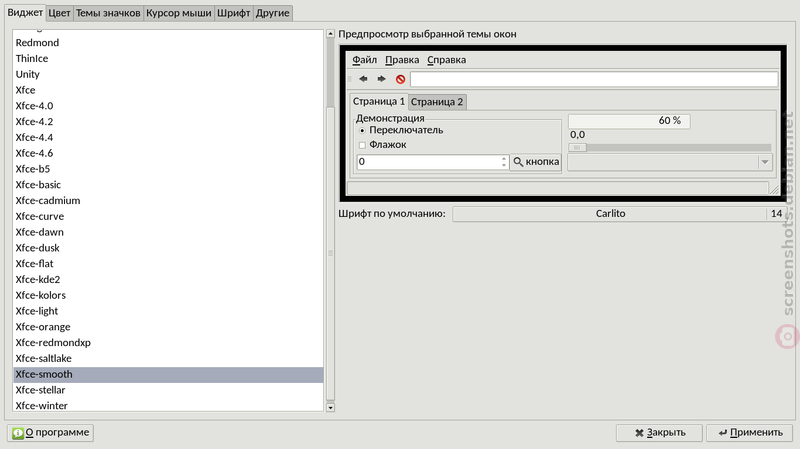Select the Unity theme
The height and width of the screenshot is (449, 800).
pos(168,74)
